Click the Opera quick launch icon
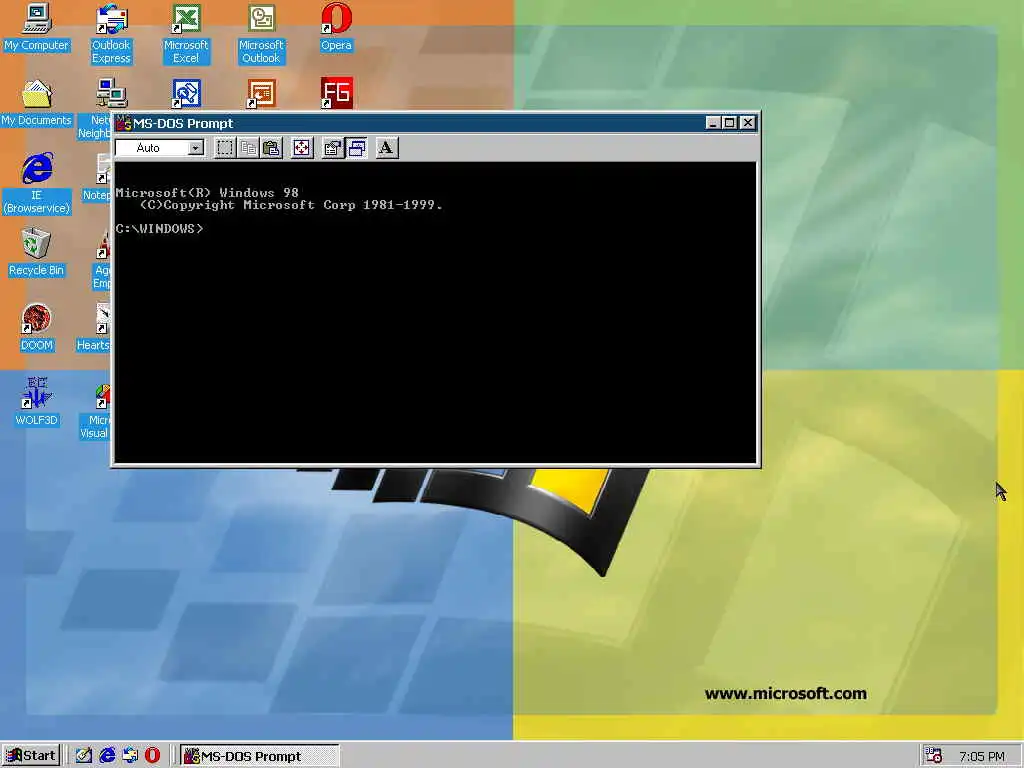This screenshot has width=1024, height=768. tap(152, 756)
